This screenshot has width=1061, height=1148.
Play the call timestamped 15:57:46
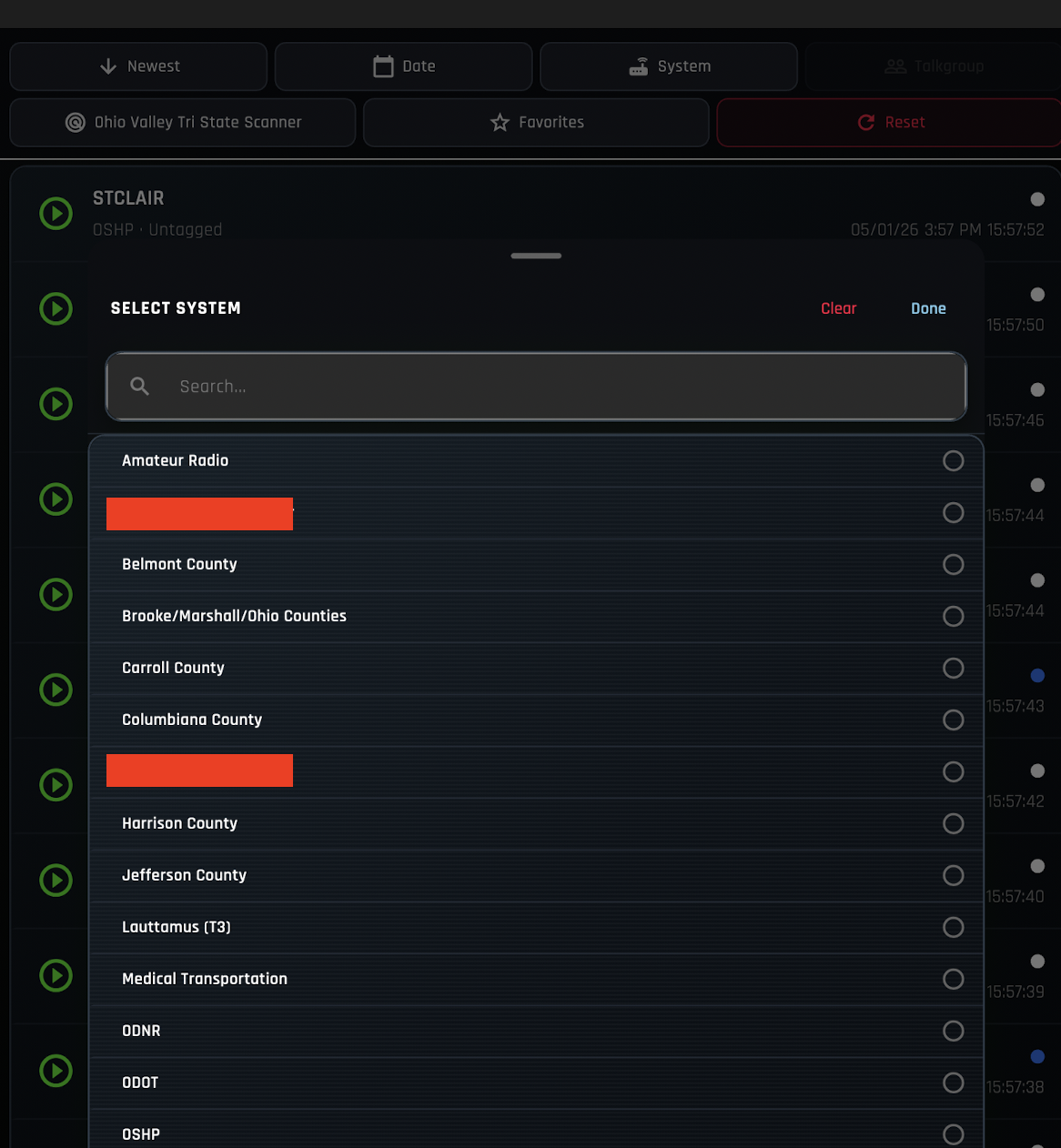(x=56, y=404)
